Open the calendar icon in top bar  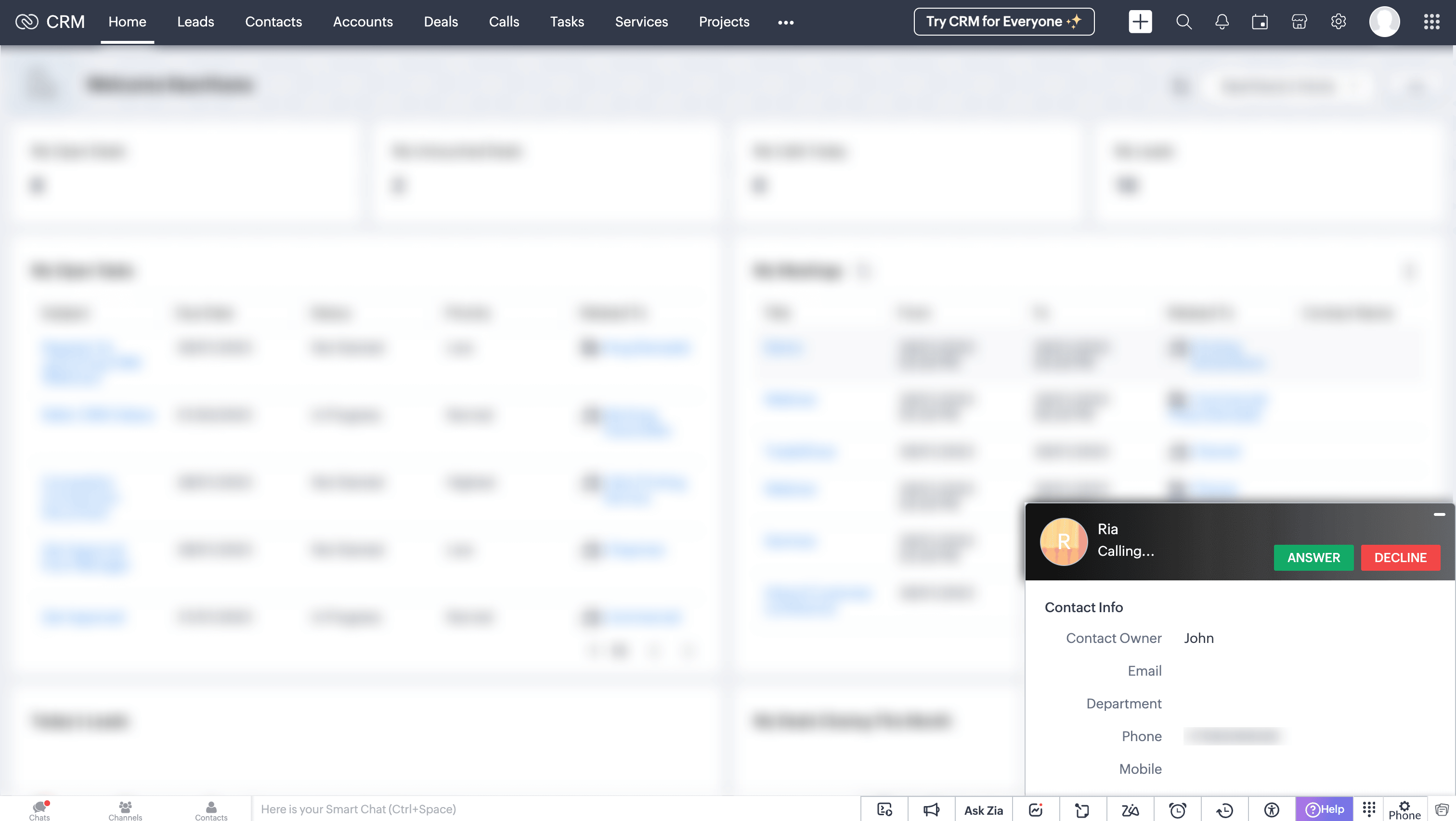1259,22
